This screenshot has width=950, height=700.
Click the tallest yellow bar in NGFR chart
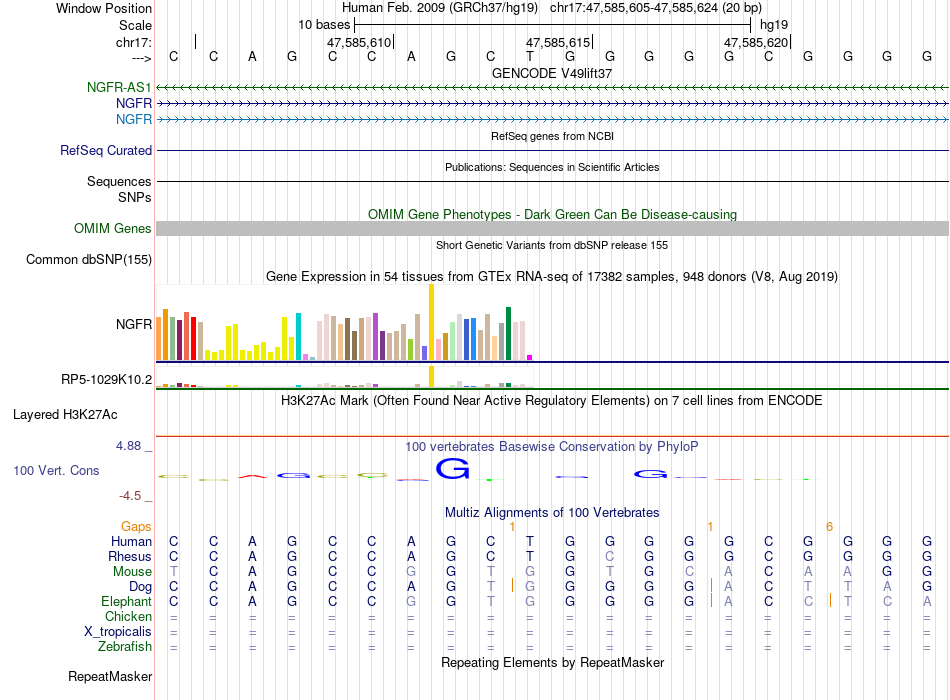pyautogui.click(x=431, y=322)
